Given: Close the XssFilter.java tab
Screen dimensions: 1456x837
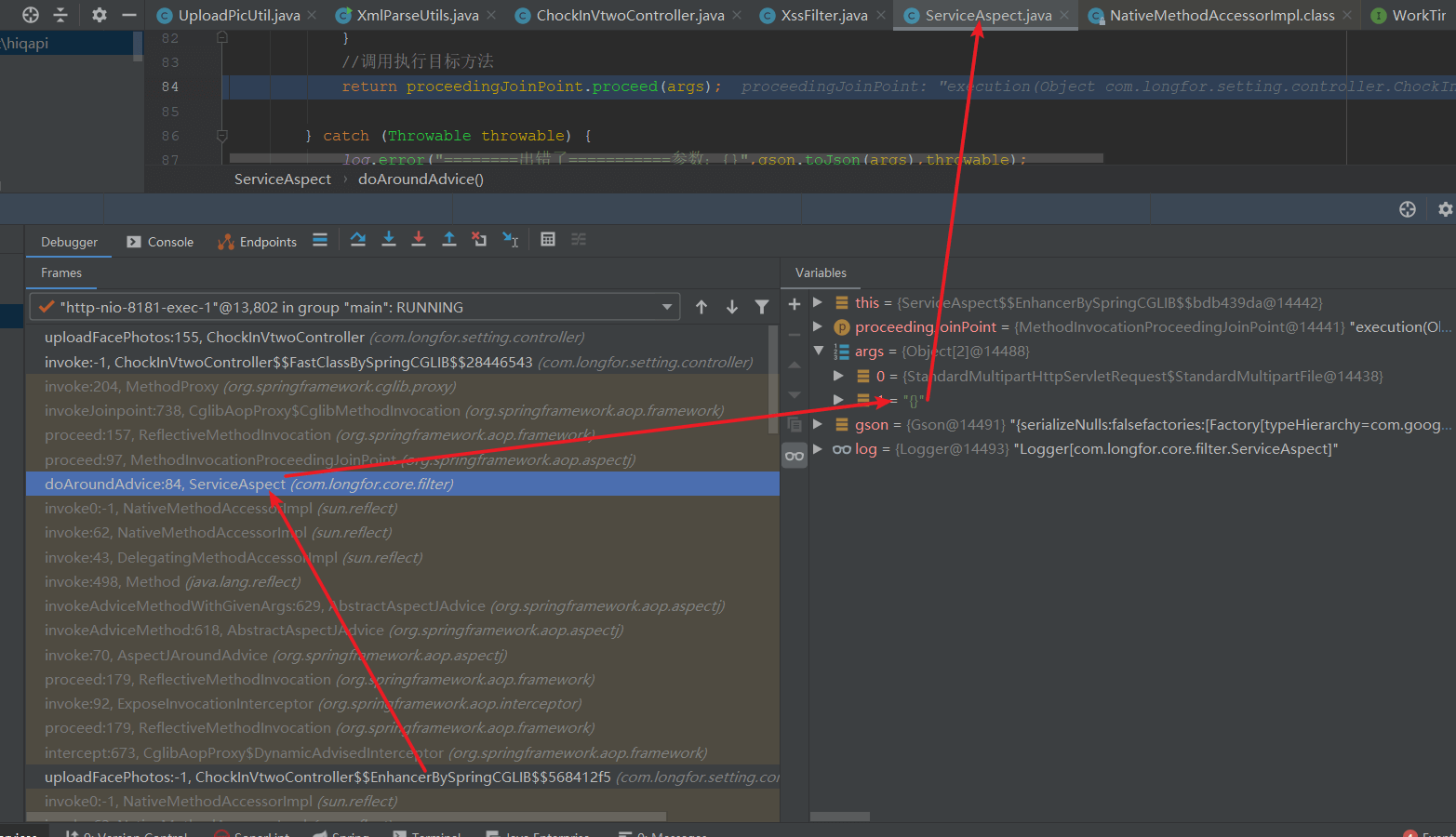Looking at the screenshot, I should point(880,16).
